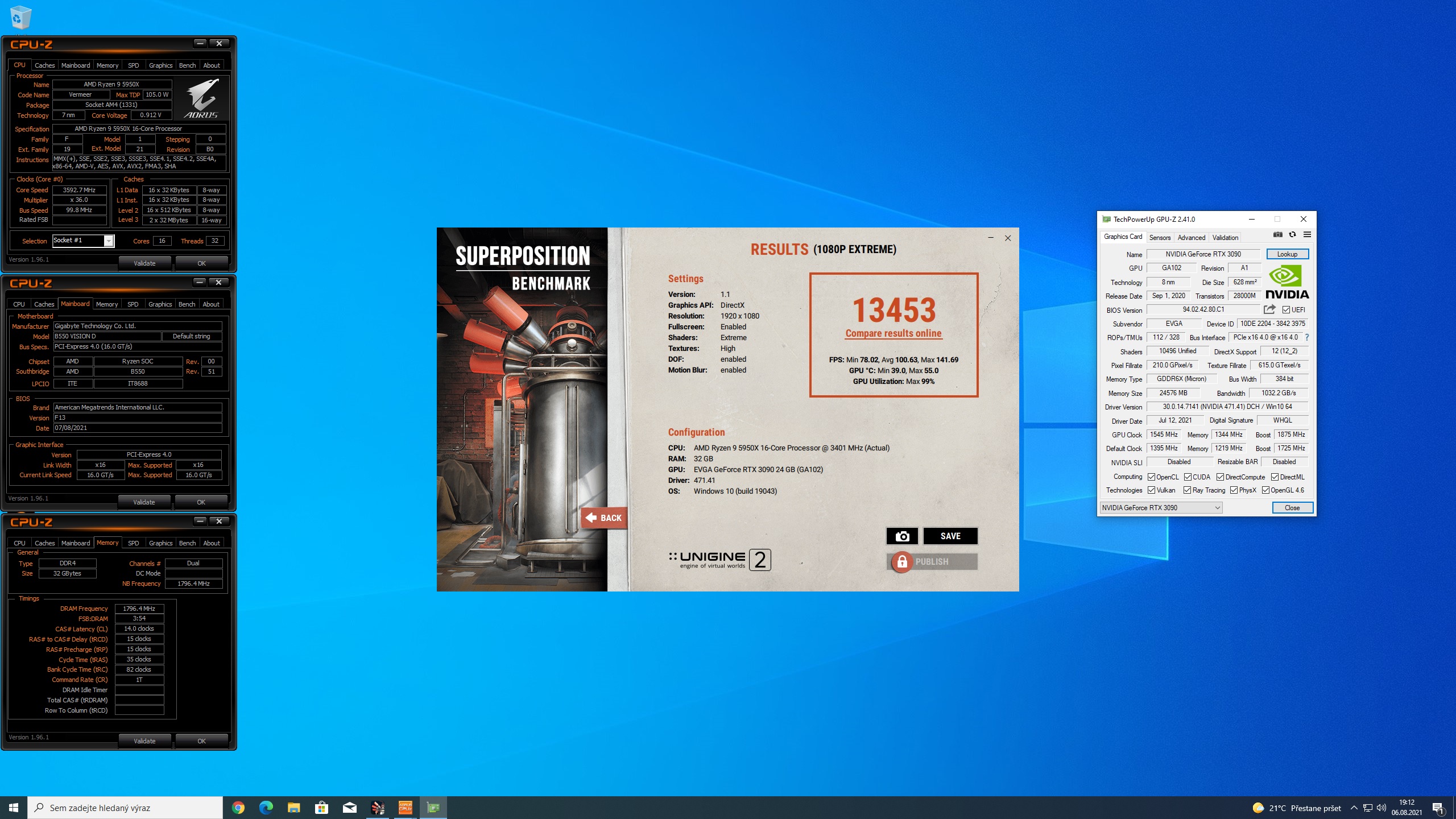The height and width of the screenshot is (819, 1456).
Task: Click the taskbar clock showing 19:12
Action: coord(1407,808)
